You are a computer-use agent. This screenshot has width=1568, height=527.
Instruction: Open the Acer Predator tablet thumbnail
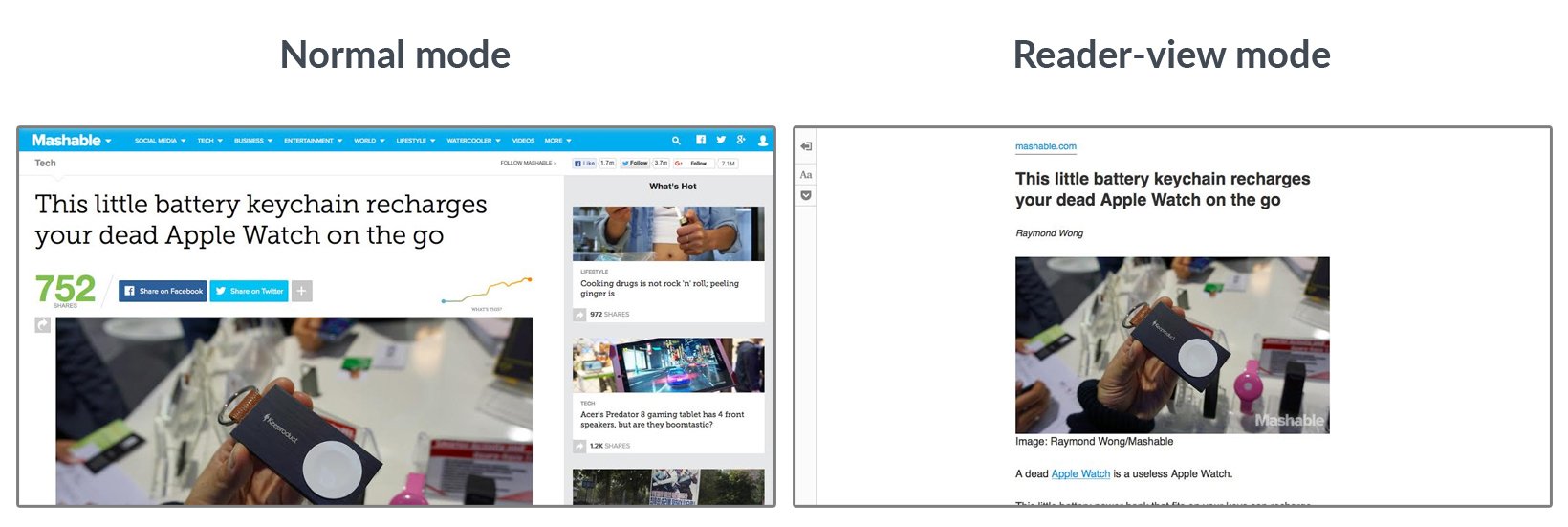[668, 364]
